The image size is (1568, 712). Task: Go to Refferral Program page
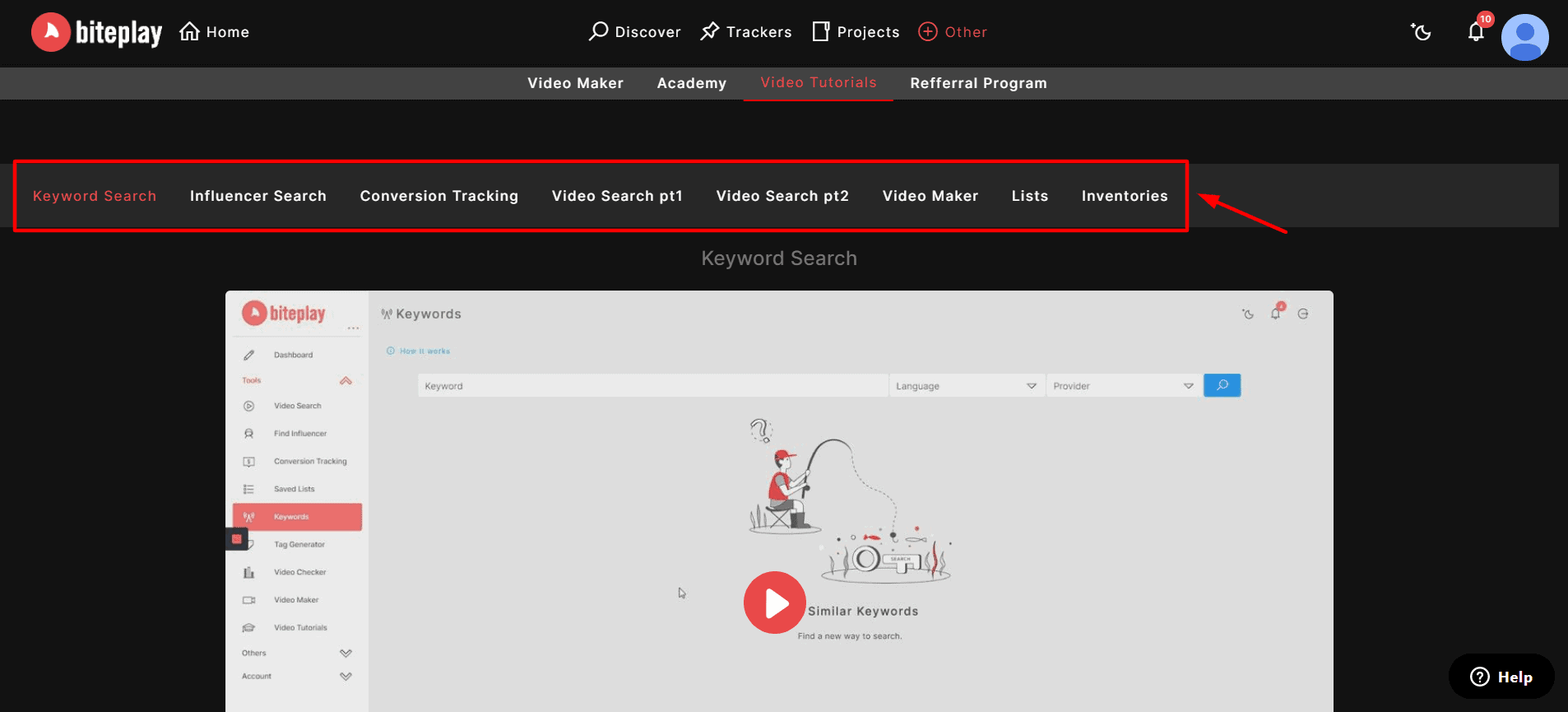point(978,83)
